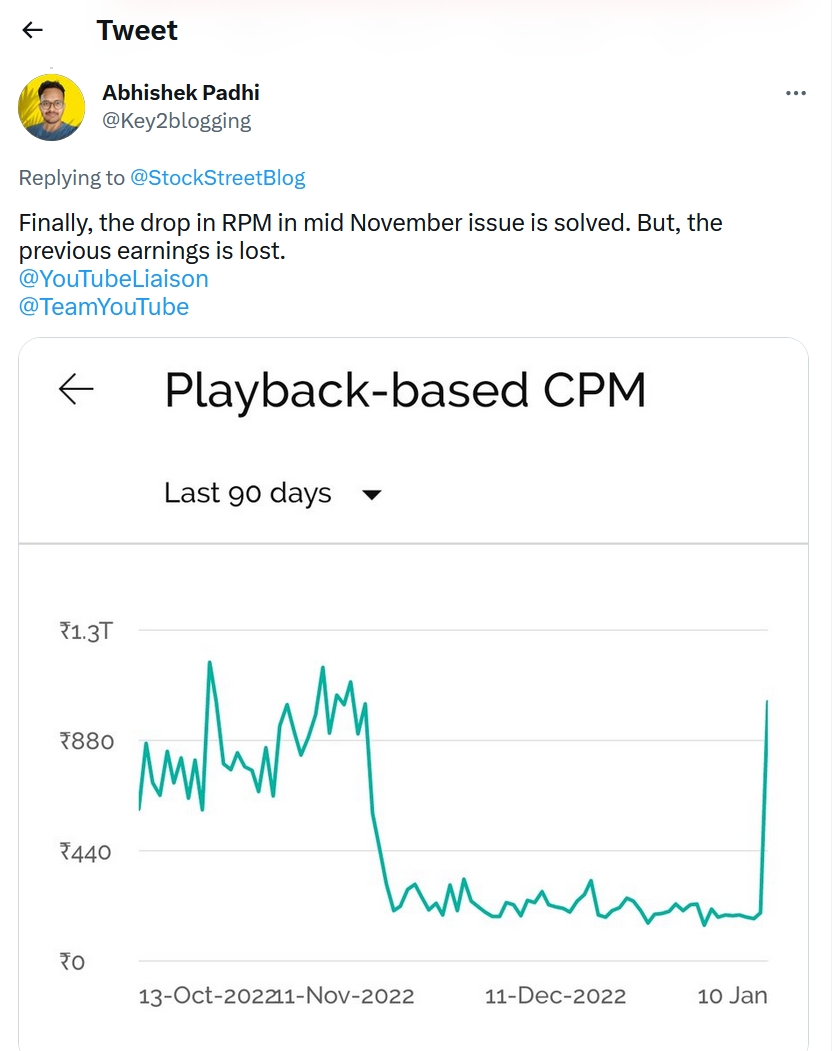Click the Abhishek Padhi display name
The width and height of the screenshot is (832, 1051).
pyautogui.click(x=180, y=92)
